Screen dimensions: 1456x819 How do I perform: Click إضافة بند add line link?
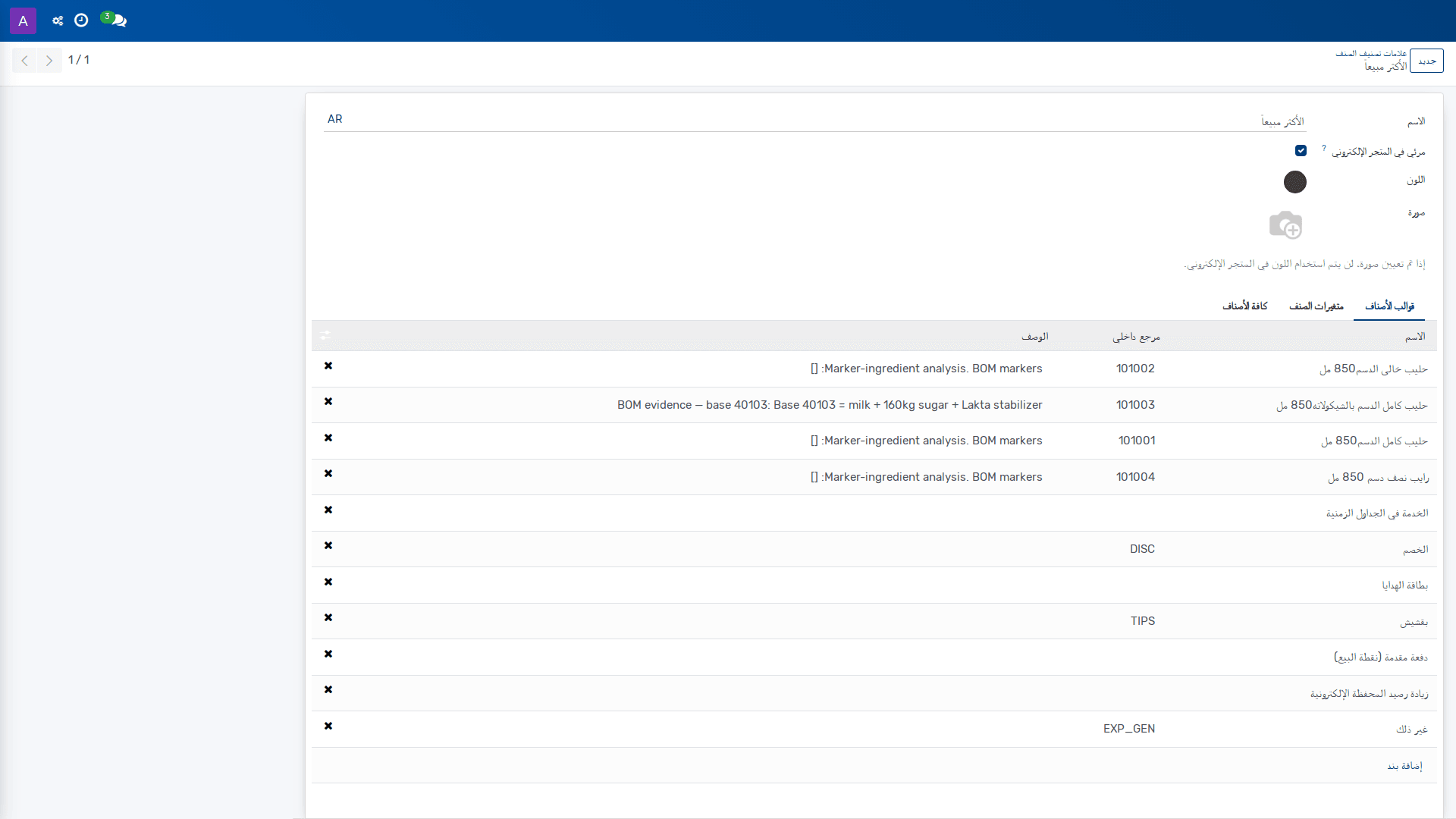1404,766
